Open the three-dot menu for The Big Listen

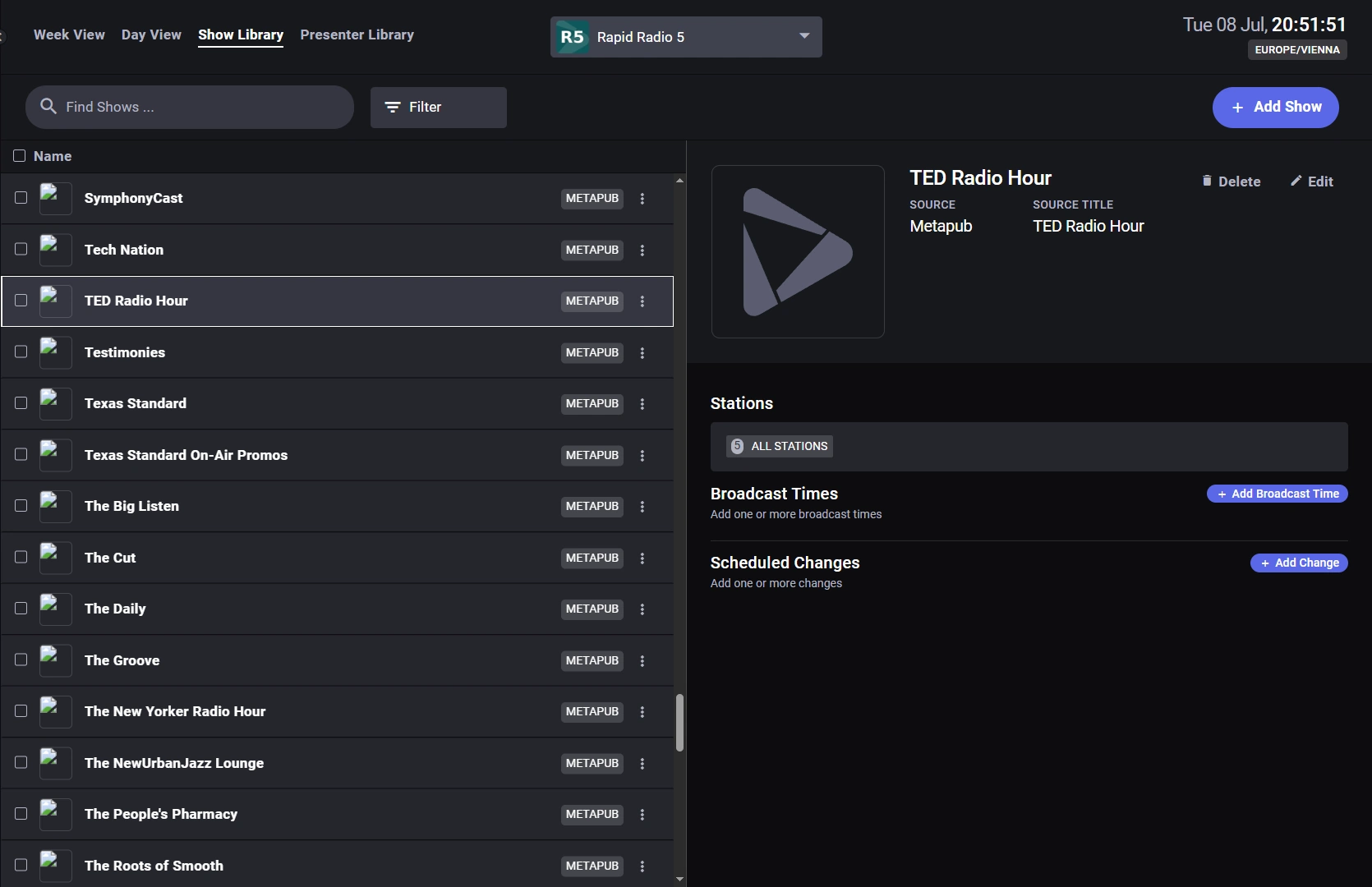tap(642, 507)
